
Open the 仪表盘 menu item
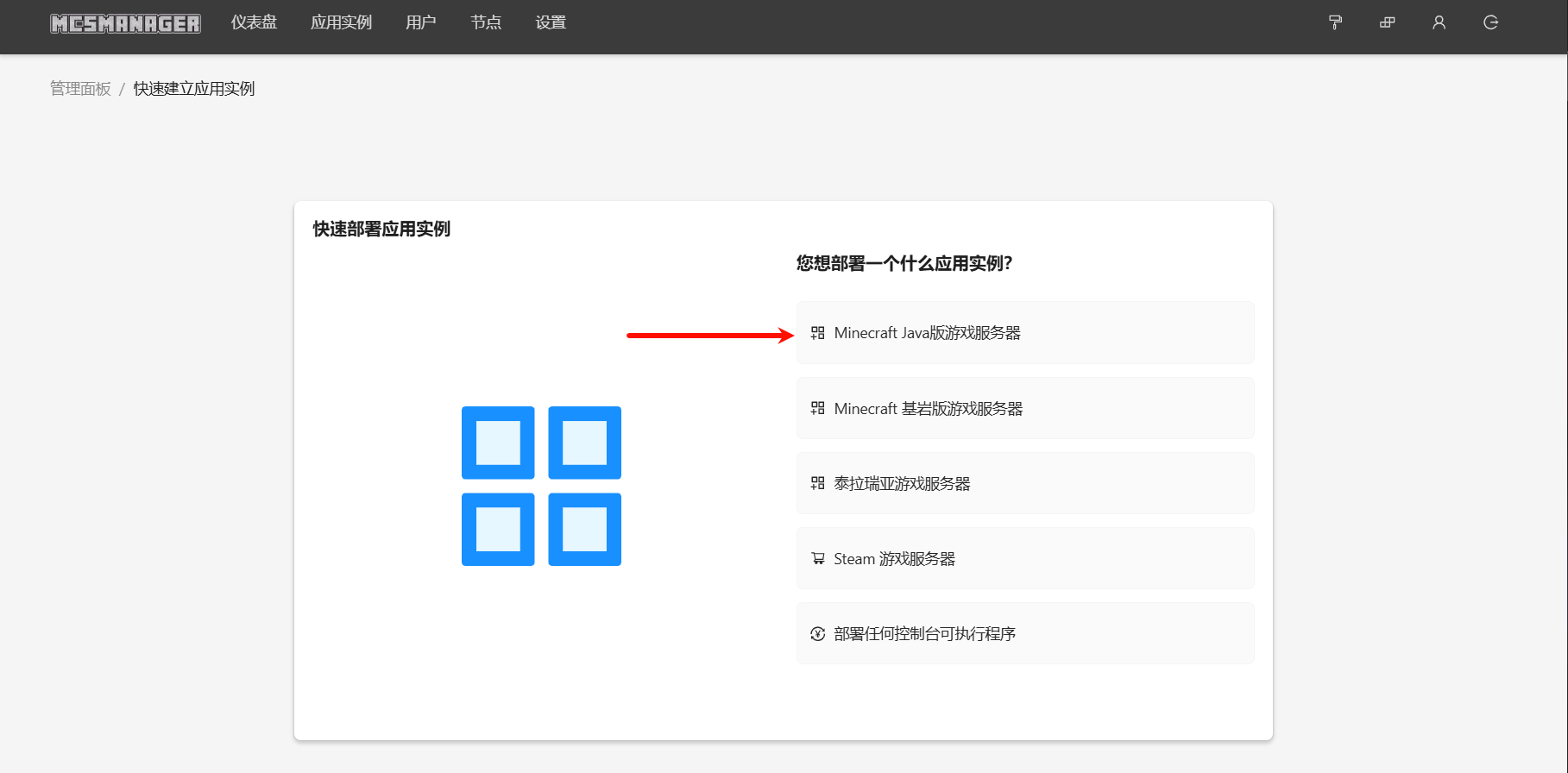point(254,22)
